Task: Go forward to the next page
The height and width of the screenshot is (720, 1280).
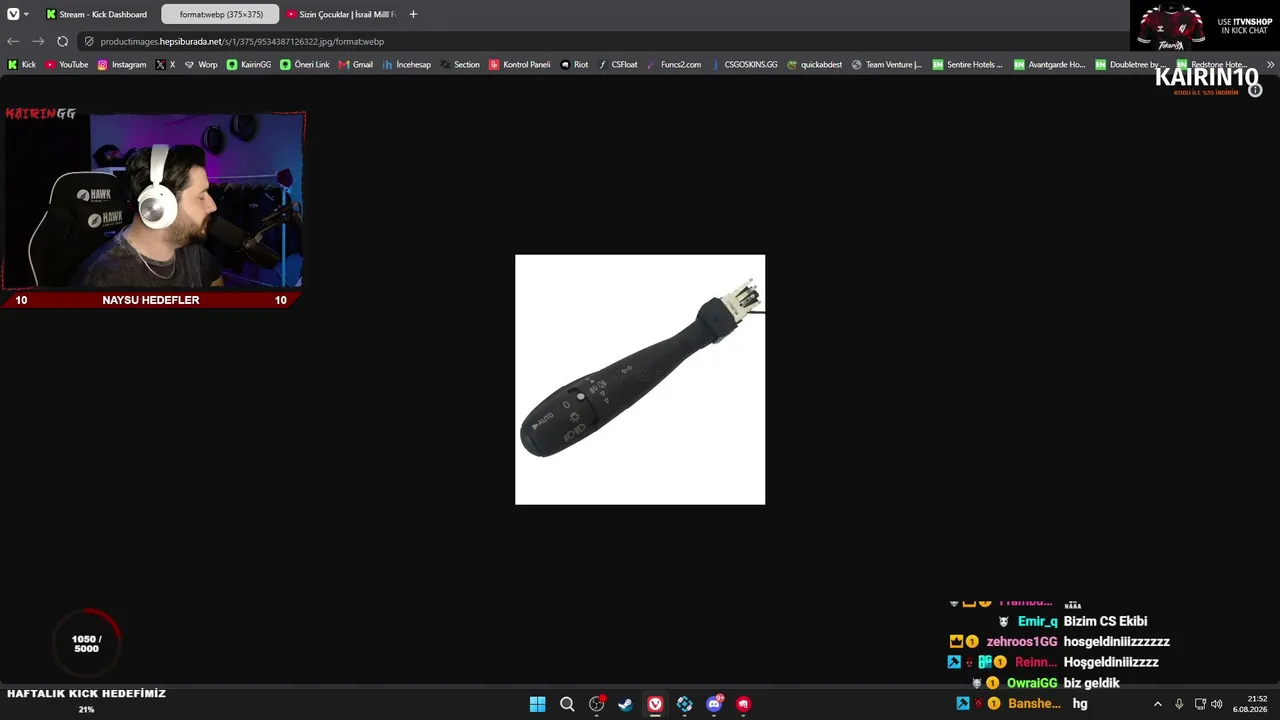Action: [38, 41]
